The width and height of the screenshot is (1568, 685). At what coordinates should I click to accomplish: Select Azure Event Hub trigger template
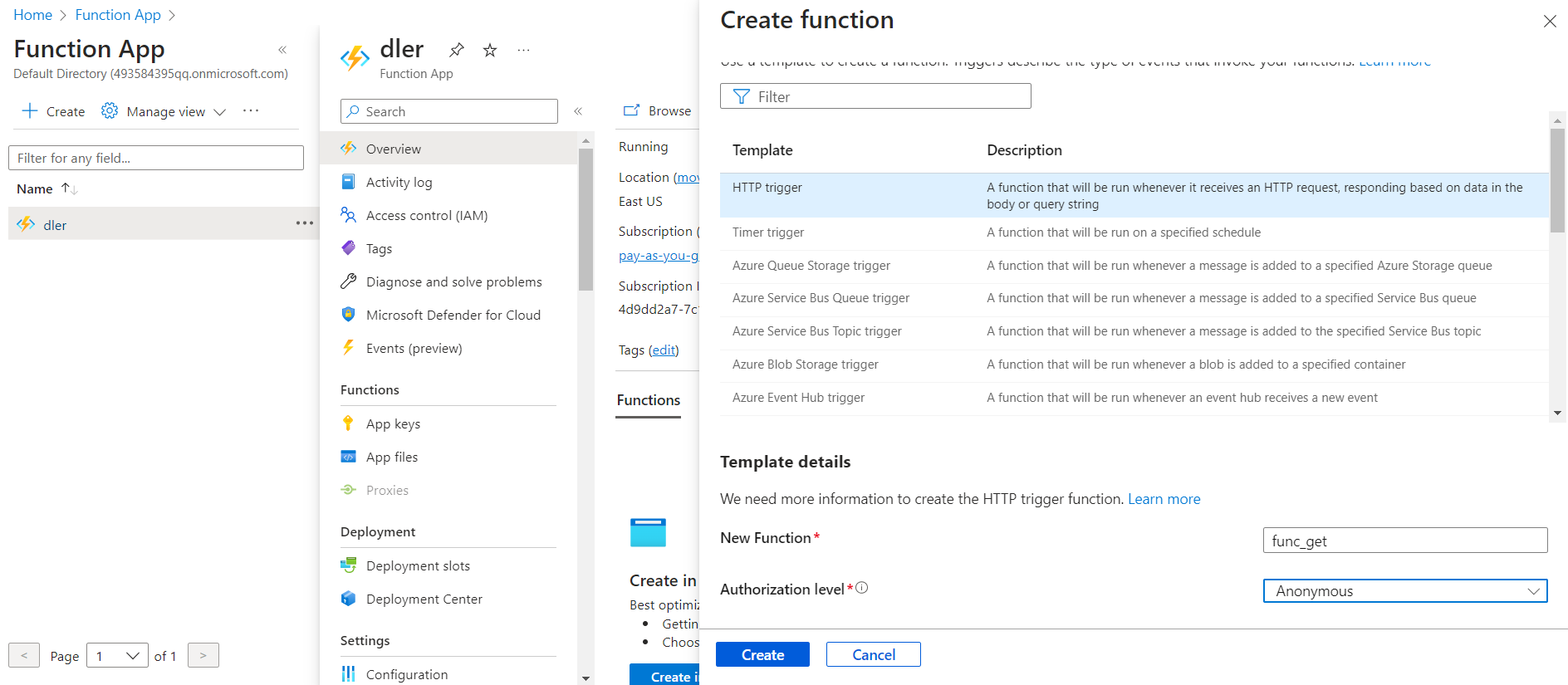(1134, 398)
